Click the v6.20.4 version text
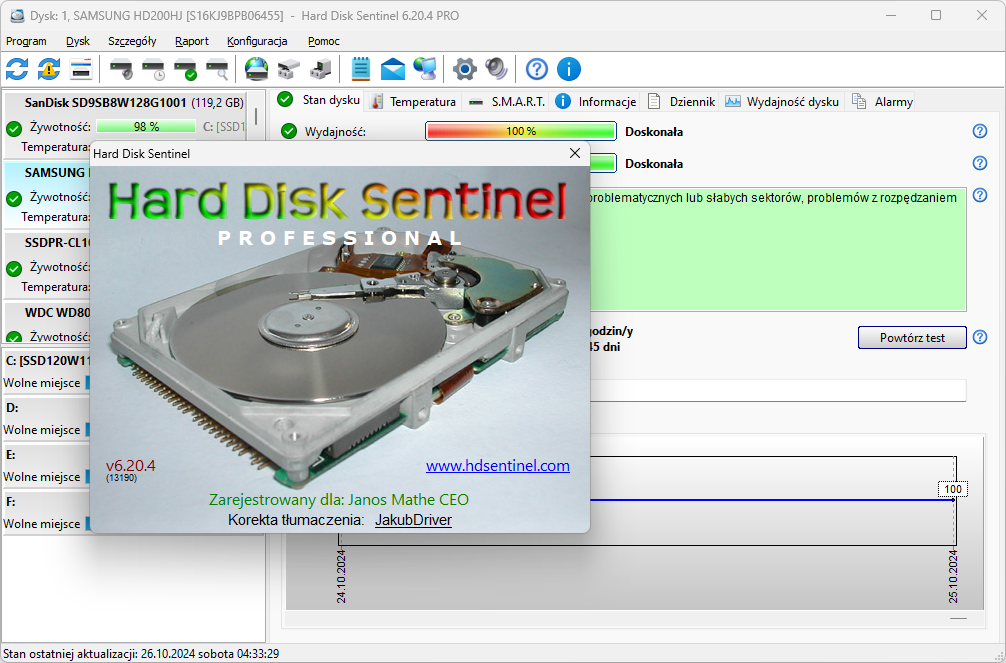1006x663 pixels. click(x=130, y=465)
